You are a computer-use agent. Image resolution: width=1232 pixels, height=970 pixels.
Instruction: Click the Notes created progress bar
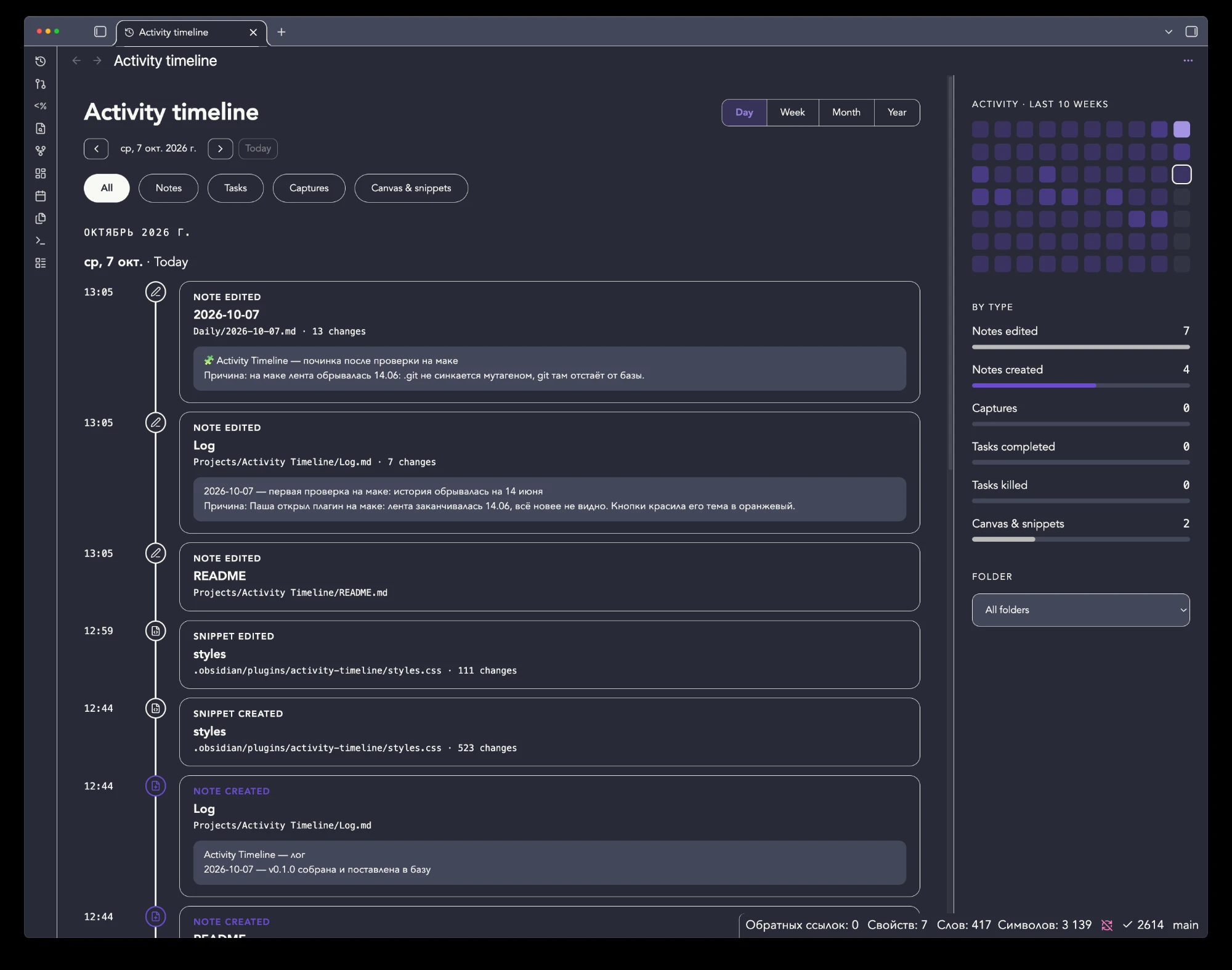pyautogui.click(x=1080, y=386)
